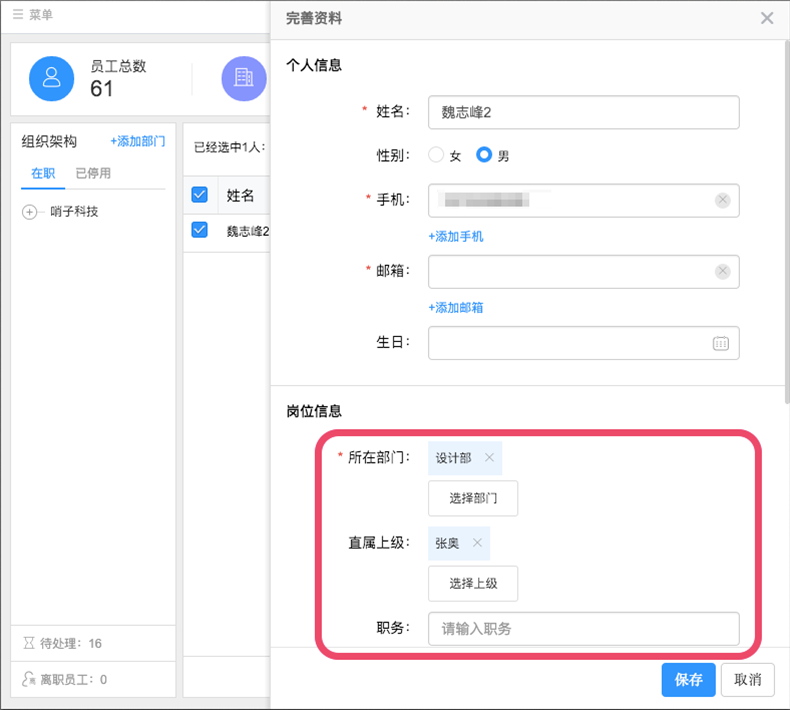This screenshot has width=790, height=710.
Task: Select the 男 gender radio button
Action: [x=484, y=155]
